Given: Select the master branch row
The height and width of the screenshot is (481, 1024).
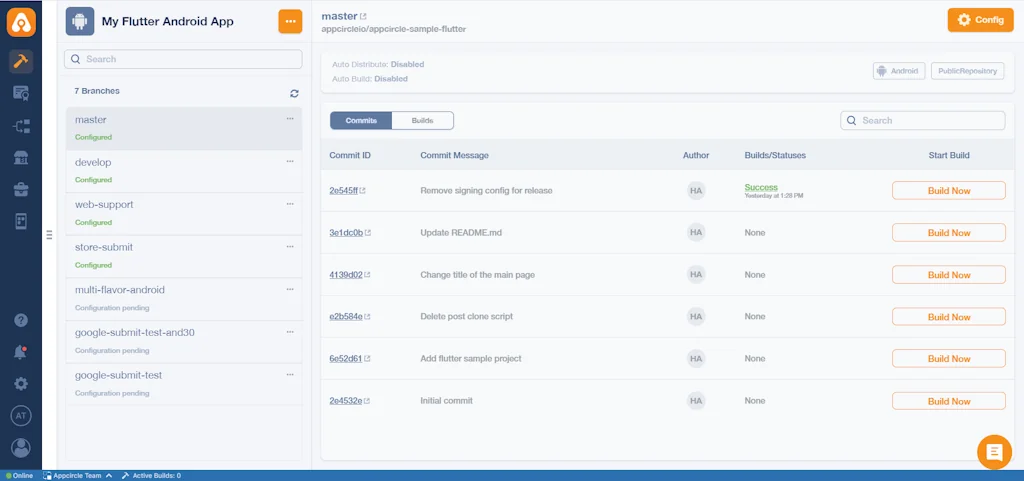Looking at the screenshot, I should 184,129.
